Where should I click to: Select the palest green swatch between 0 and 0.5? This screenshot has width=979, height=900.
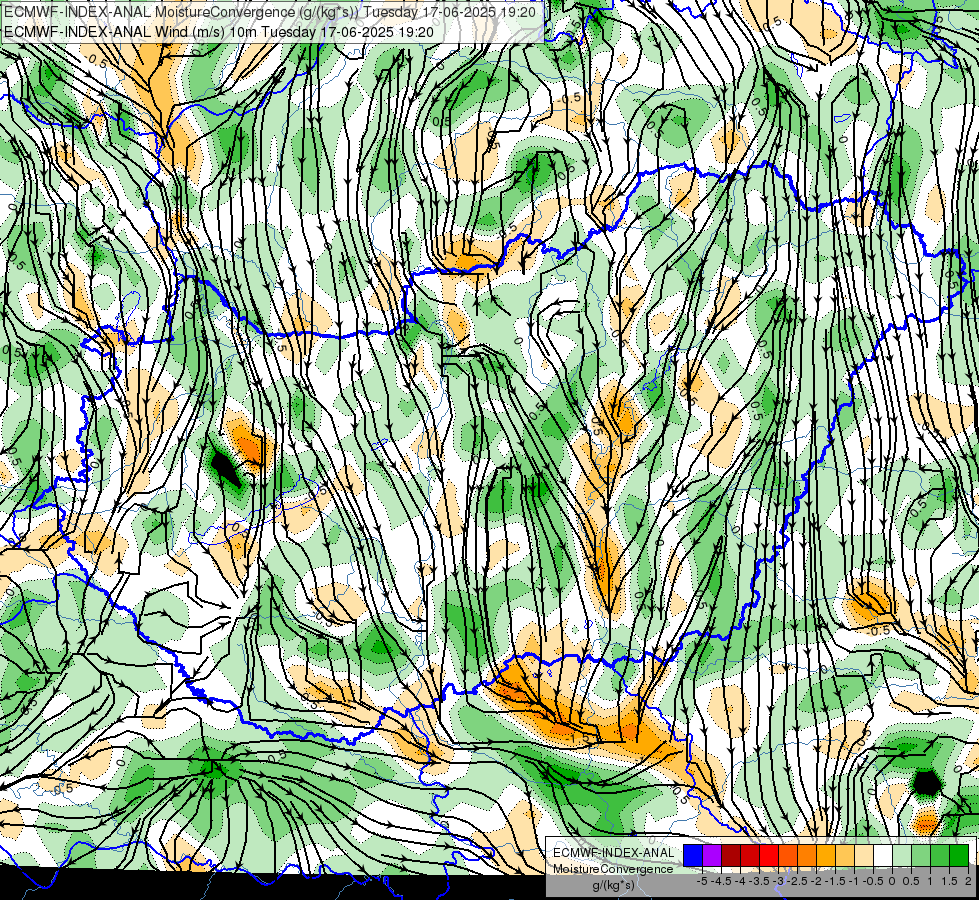coord(902,856)
